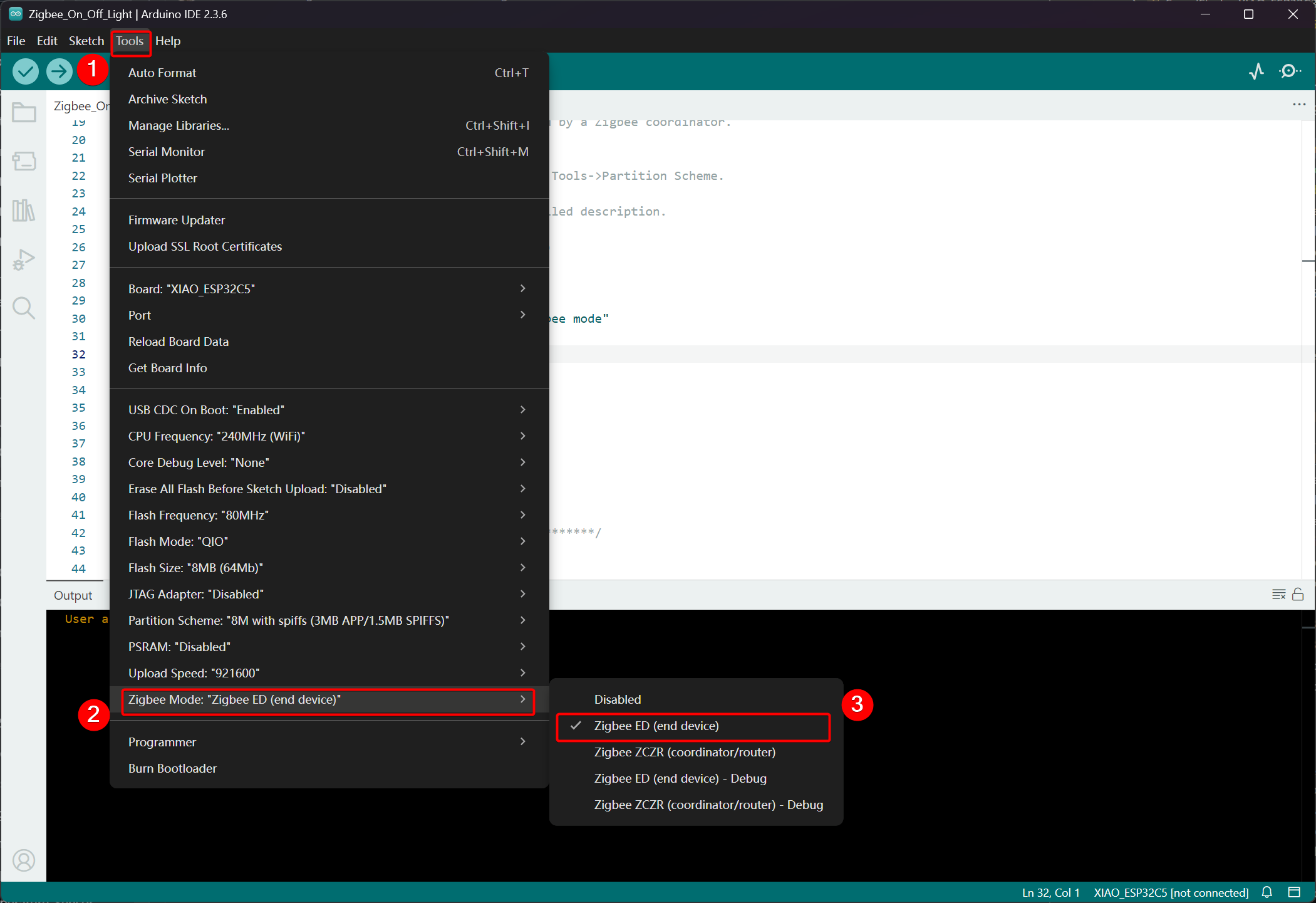Choose Zigbee ZCZR (coordinator/router) mode
The width and height of the screenshot is (1316, 903).
click(684, 752)
